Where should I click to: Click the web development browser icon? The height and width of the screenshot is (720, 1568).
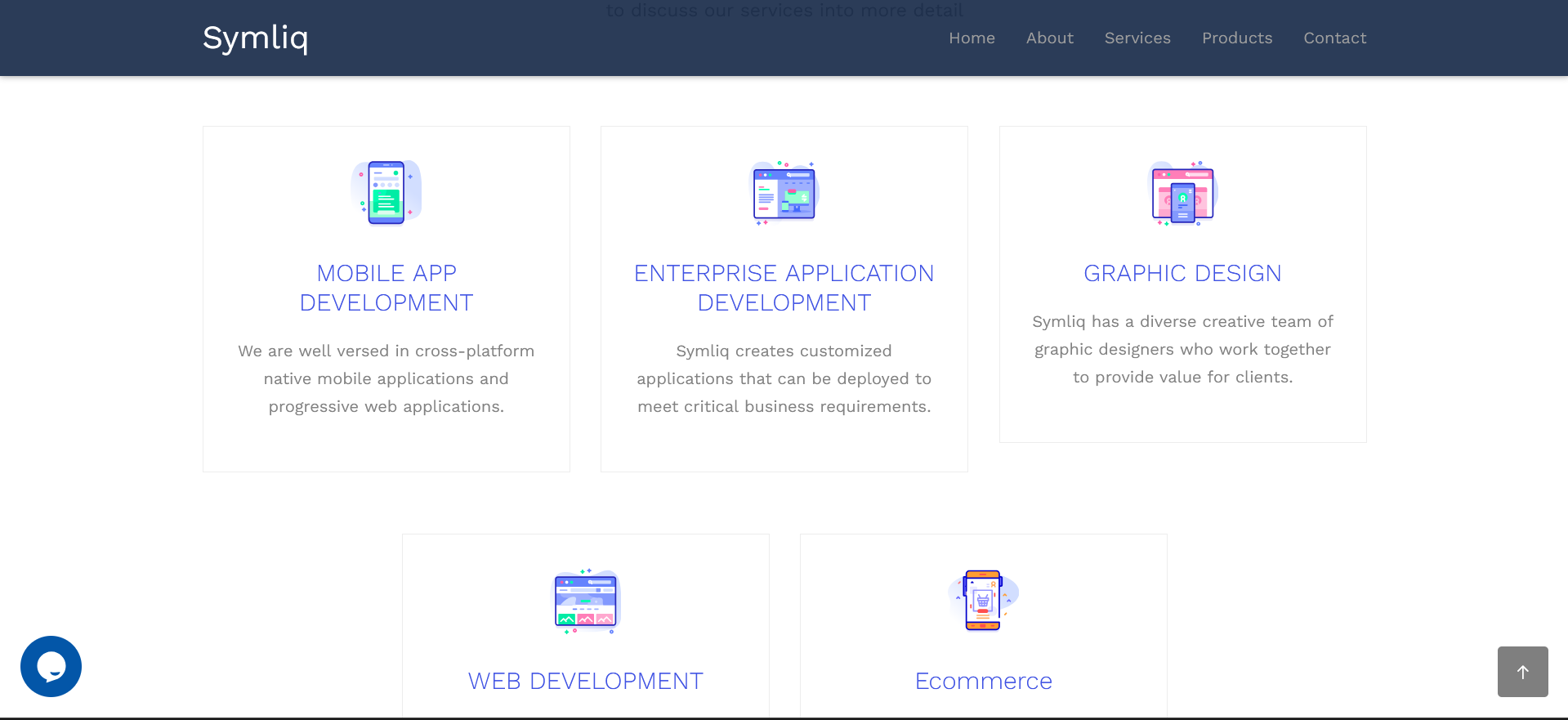[x=586, y=601]
